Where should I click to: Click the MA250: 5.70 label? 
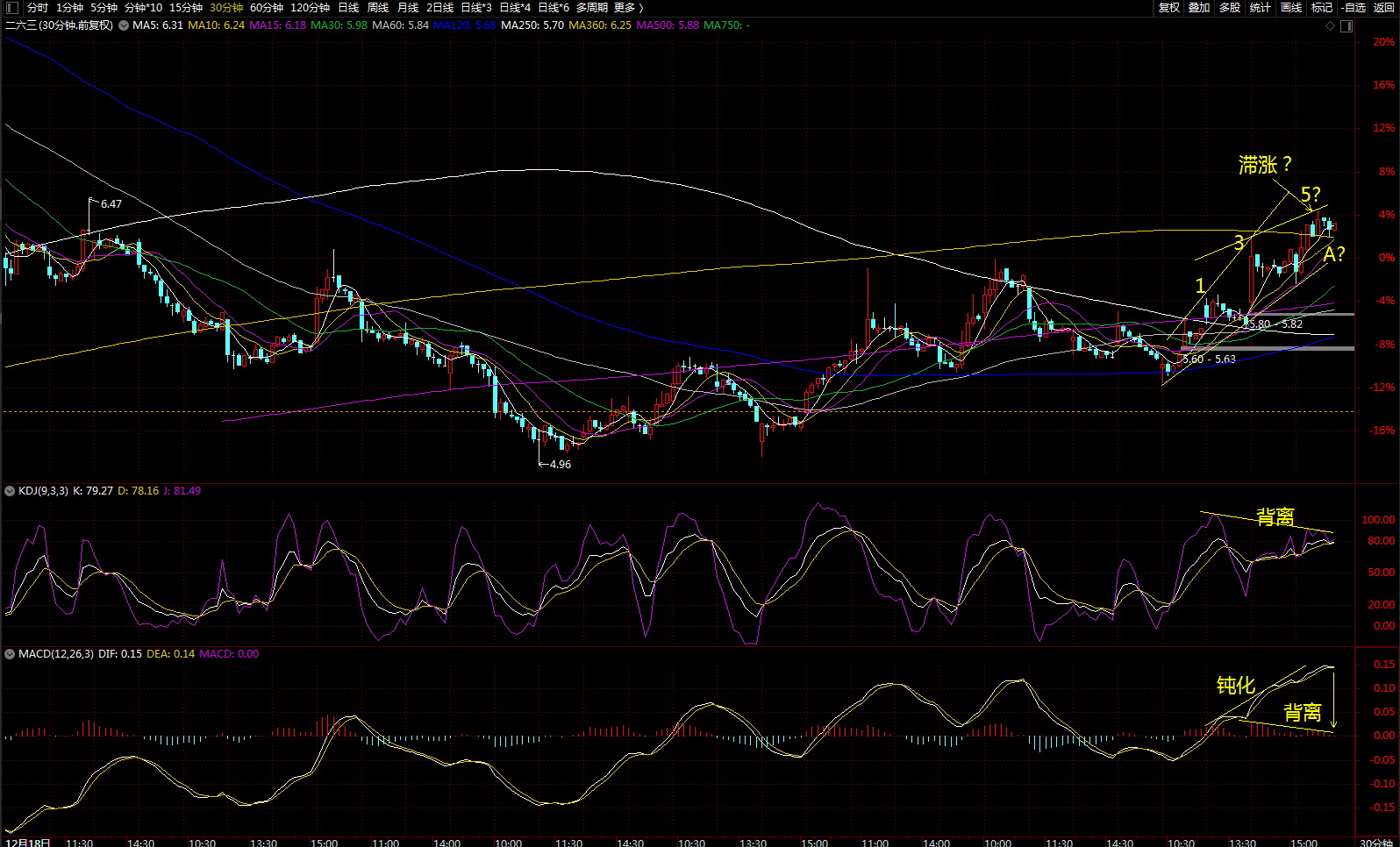pos(532,25)
